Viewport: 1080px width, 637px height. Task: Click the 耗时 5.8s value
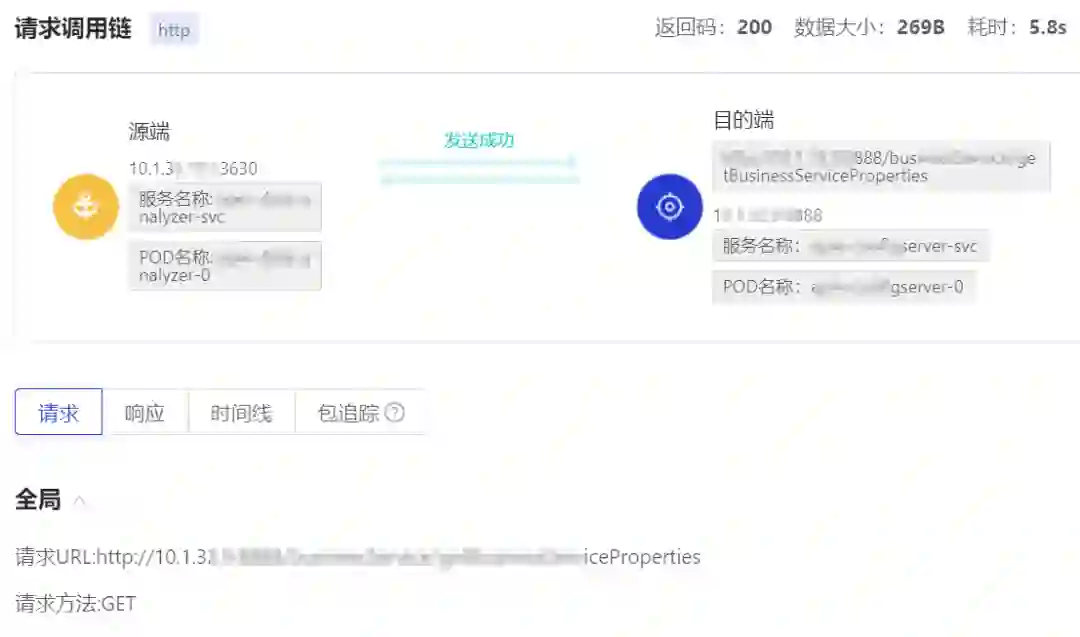(x=1048, y=27)
